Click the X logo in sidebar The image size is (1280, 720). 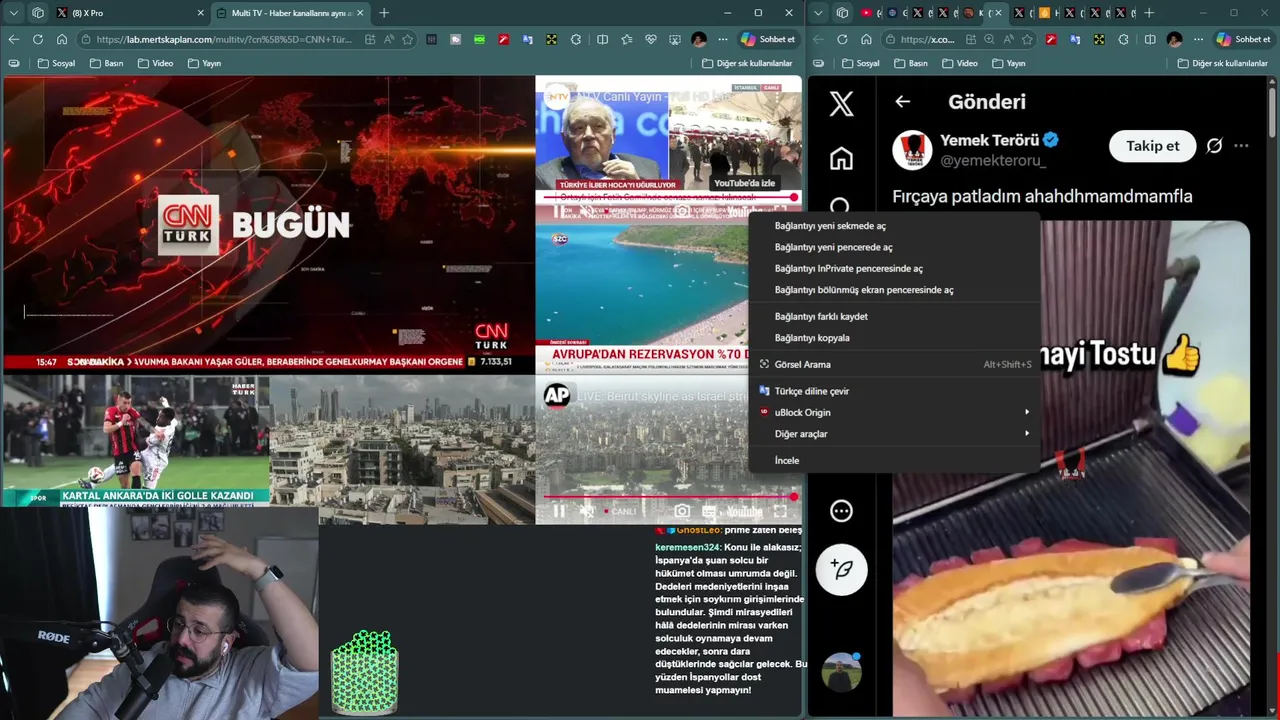[x=842, y=104]
